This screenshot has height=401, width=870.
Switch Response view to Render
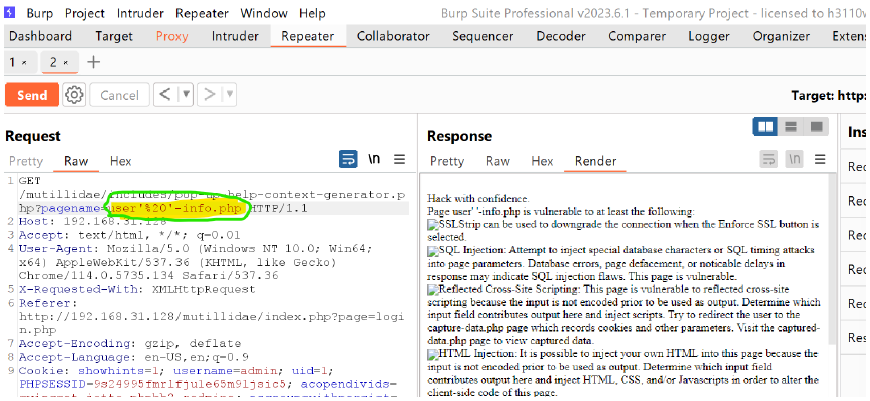coord(595,161)
